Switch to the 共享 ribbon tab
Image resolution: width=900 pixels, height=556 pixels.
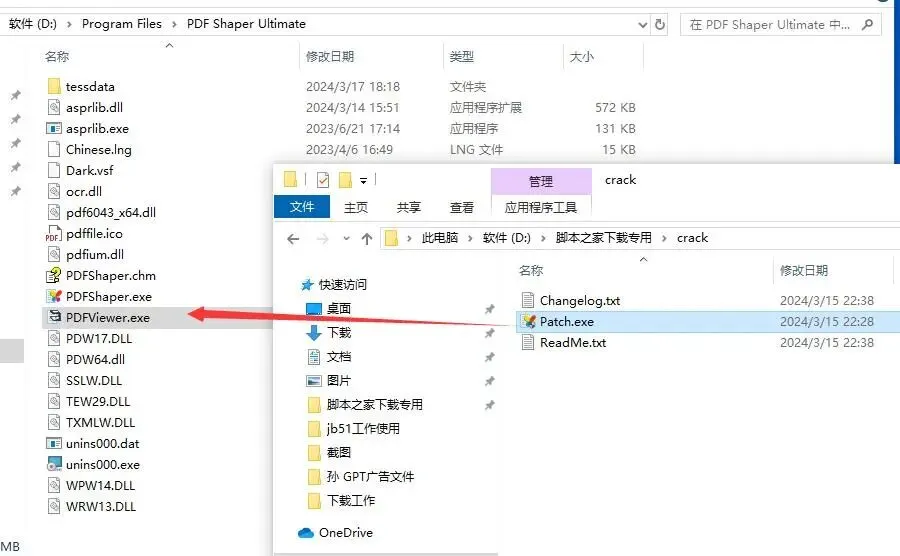pos(409,207)
